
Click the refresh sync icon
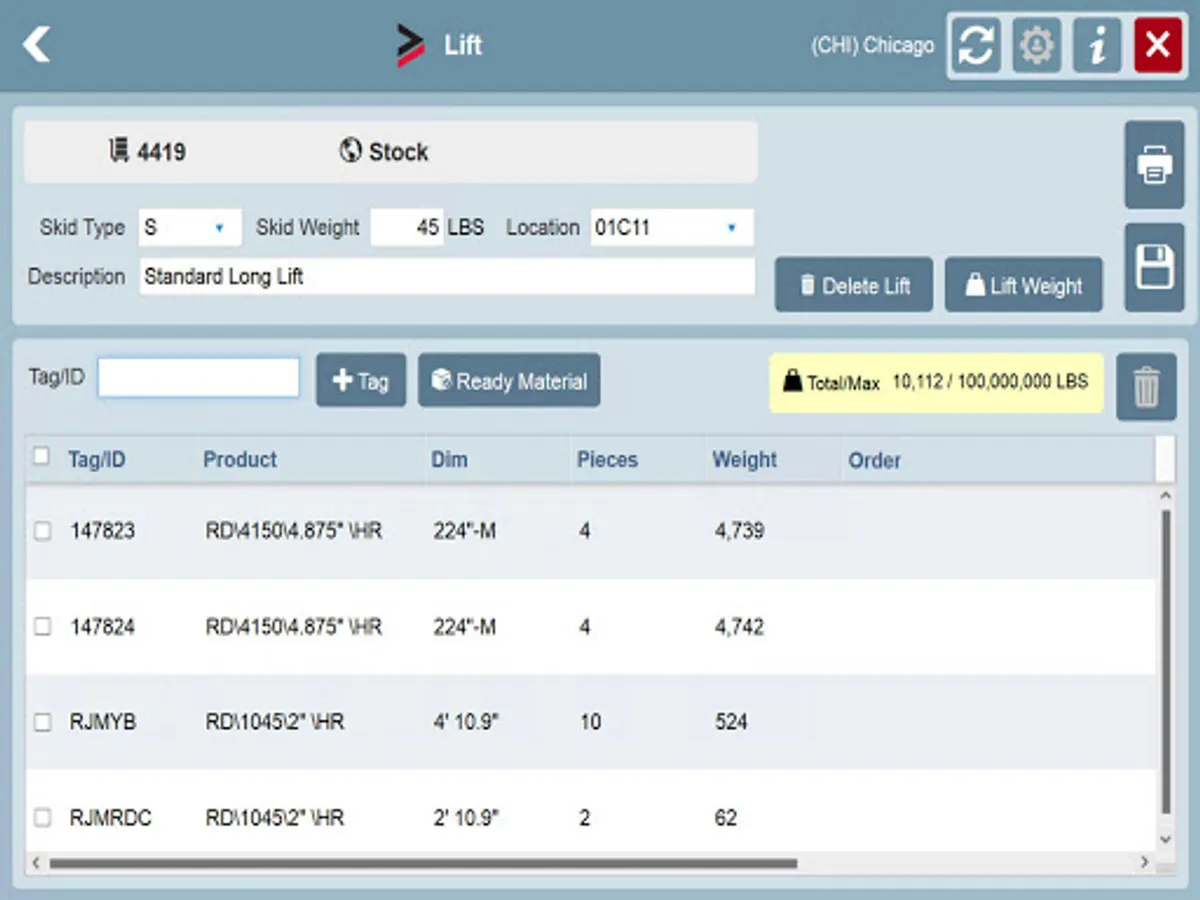[976, 46]
